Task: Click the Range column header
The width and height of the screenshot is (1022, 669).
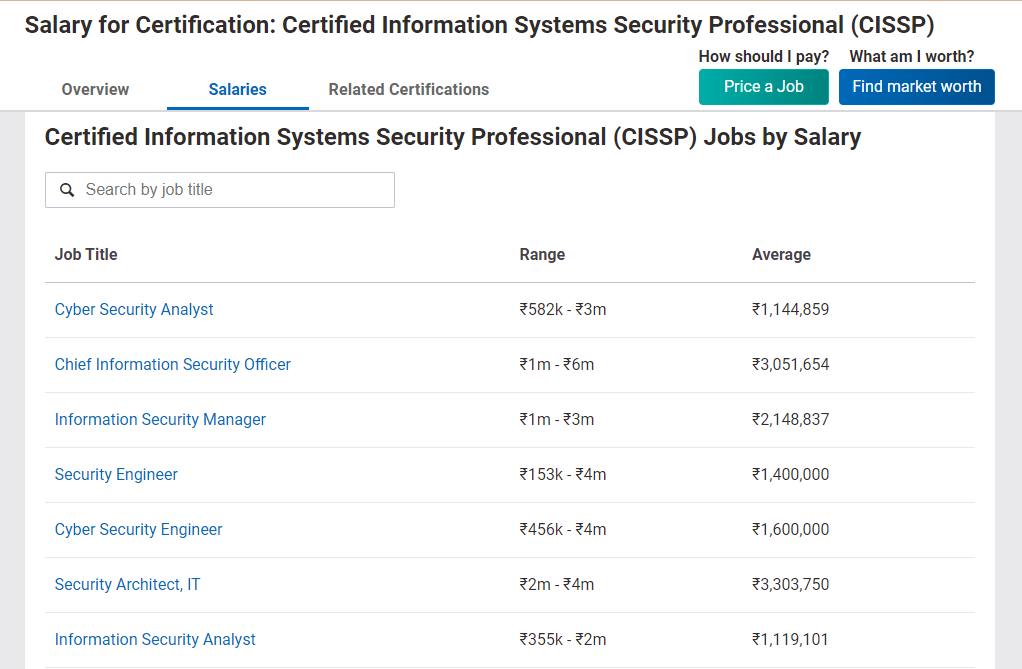Action: [x=542, y=255]
